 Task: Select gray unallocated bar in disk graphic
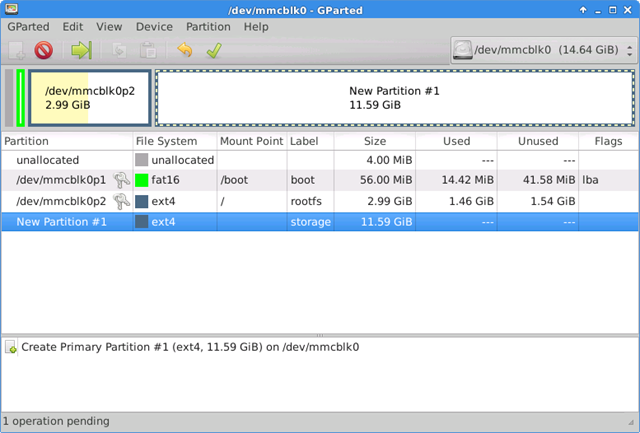pyautogui.click(x=9, y=98)
